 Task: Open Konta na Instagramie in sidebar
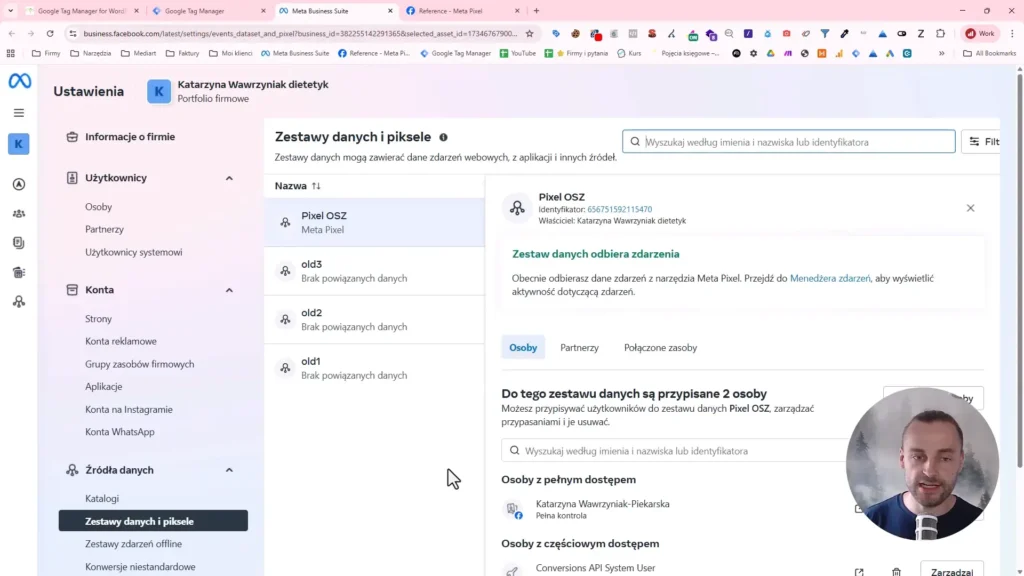(129, 409)
